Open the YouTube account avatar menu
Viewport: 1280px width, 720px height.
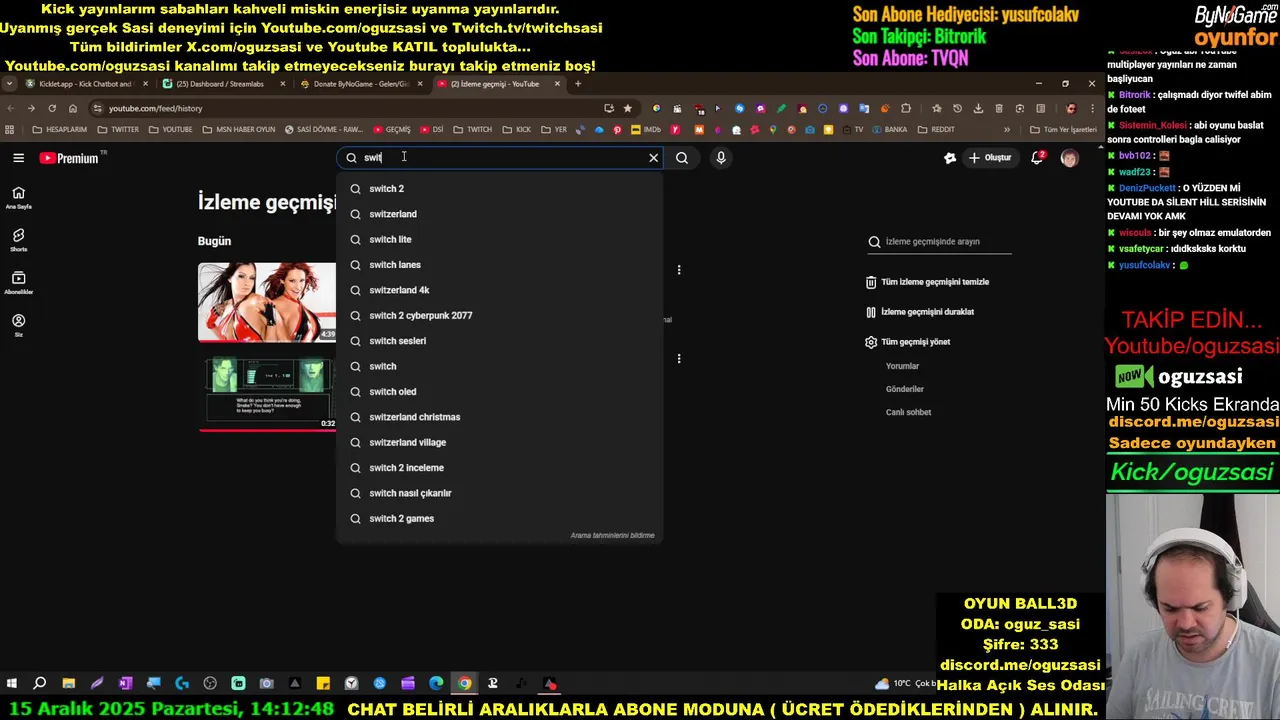[1070, 158]
